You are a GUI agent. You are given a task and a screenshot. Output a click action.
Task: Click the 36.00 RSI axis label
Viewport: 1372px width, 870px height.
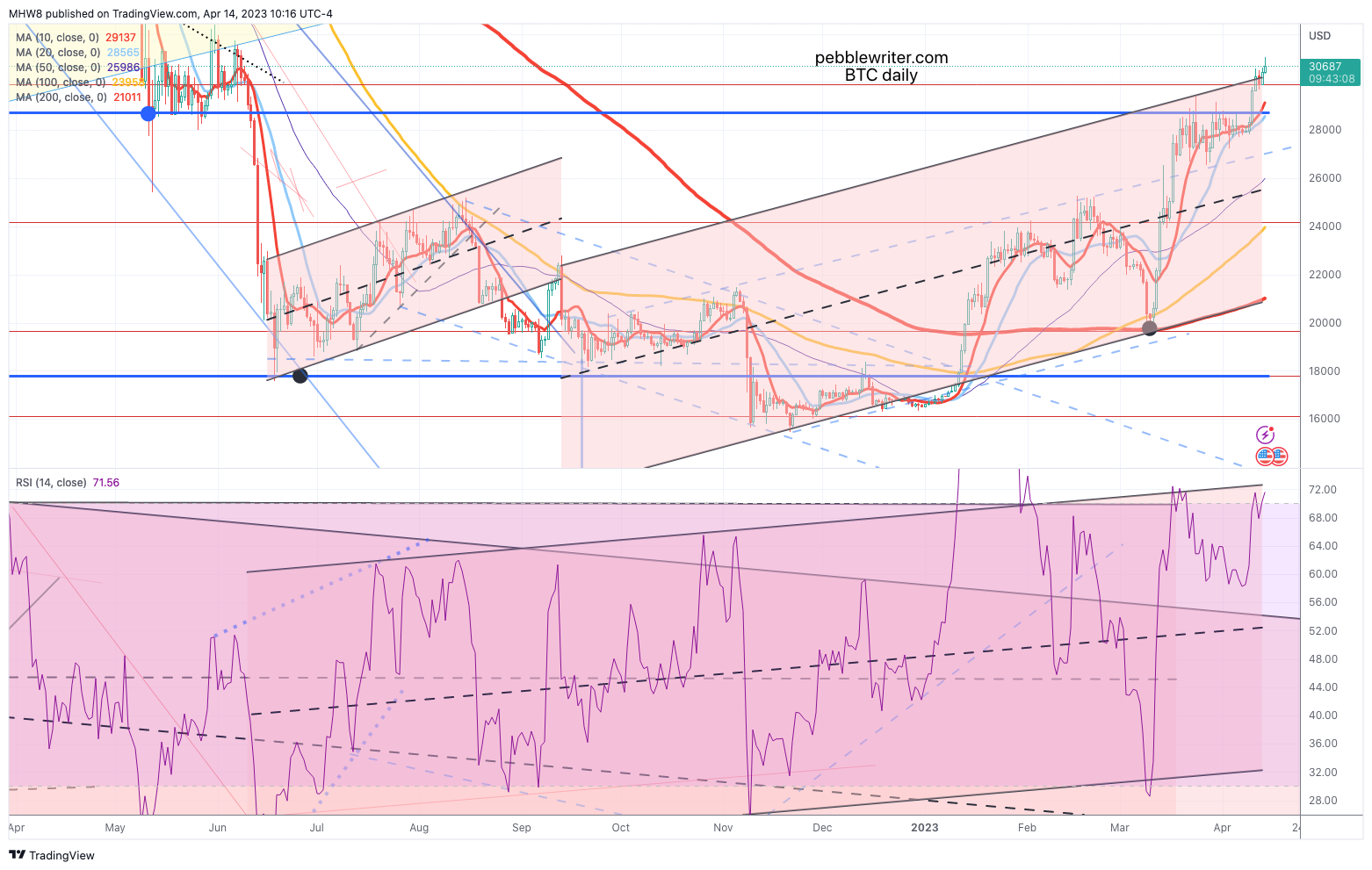1323,744
